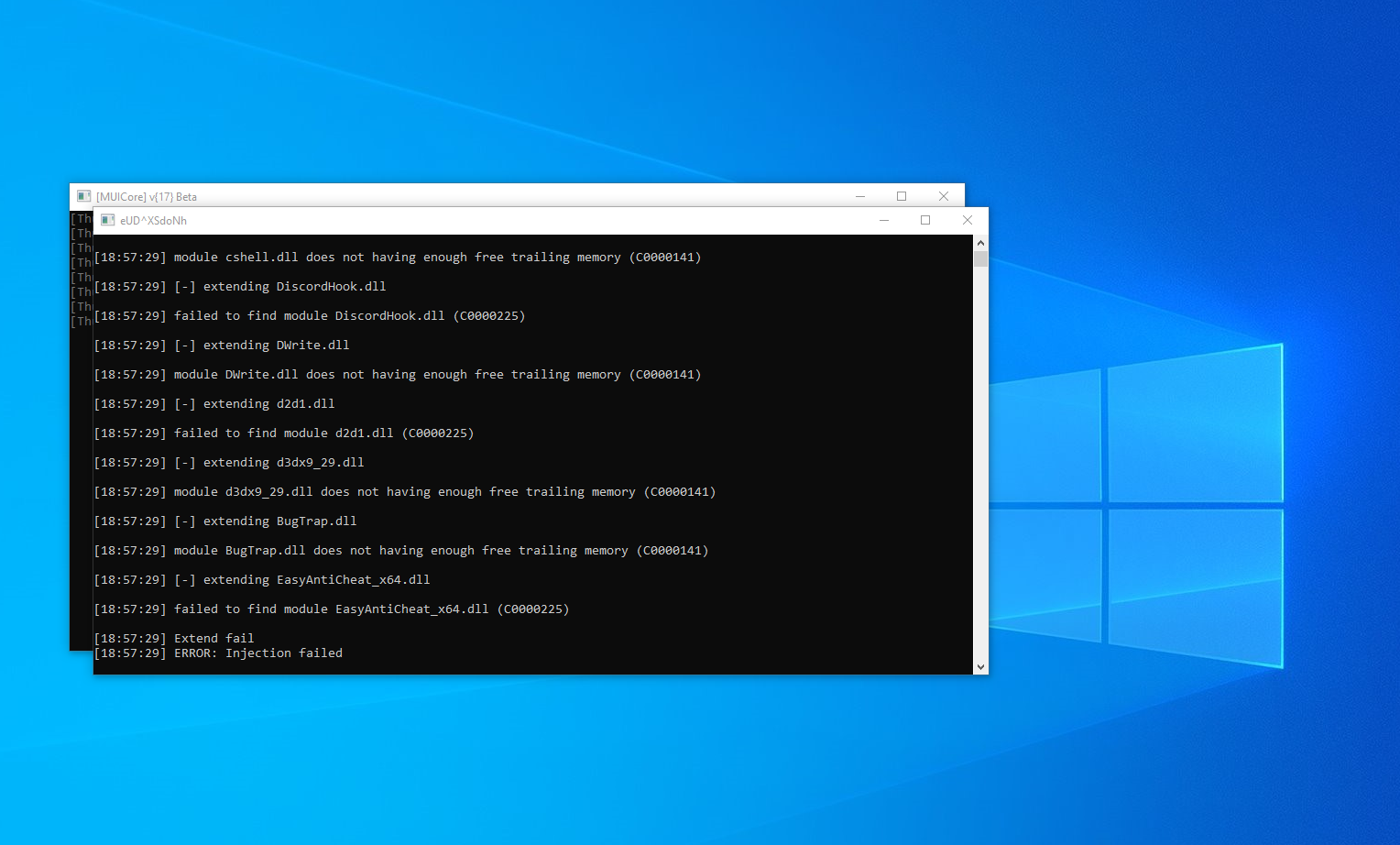Click the 'extending d2d1.dll' log line
Screen dimensions: 1400x845
click(x=214, y=404)
